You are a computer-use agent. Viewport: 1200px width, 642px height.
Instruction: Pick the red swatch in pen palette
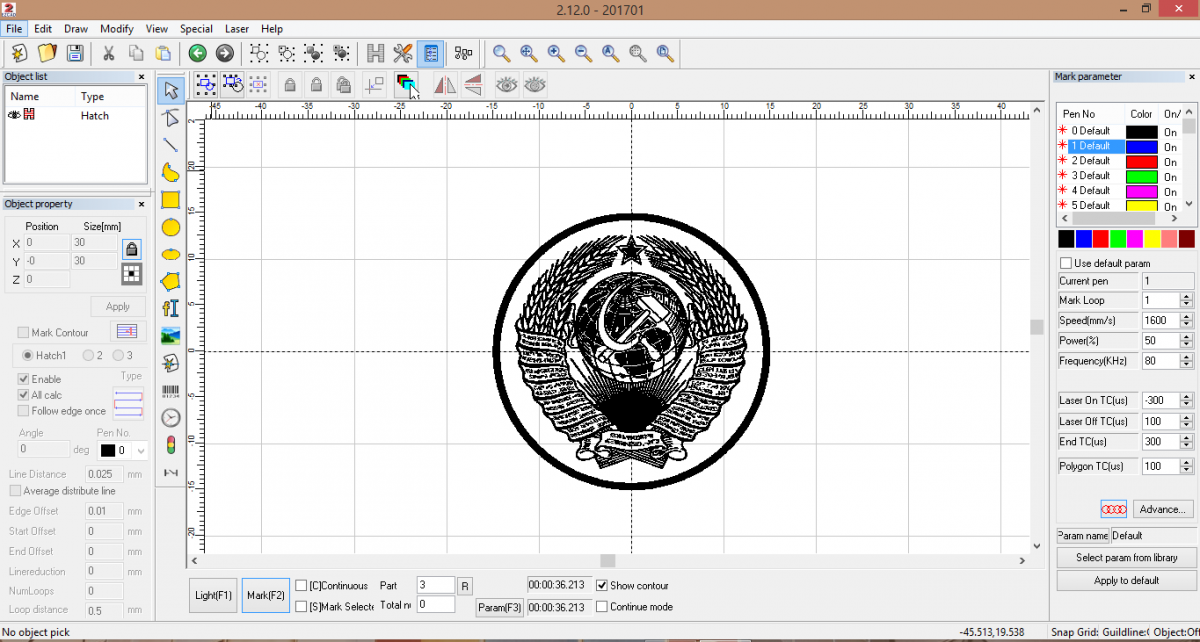coord(1101,239)
